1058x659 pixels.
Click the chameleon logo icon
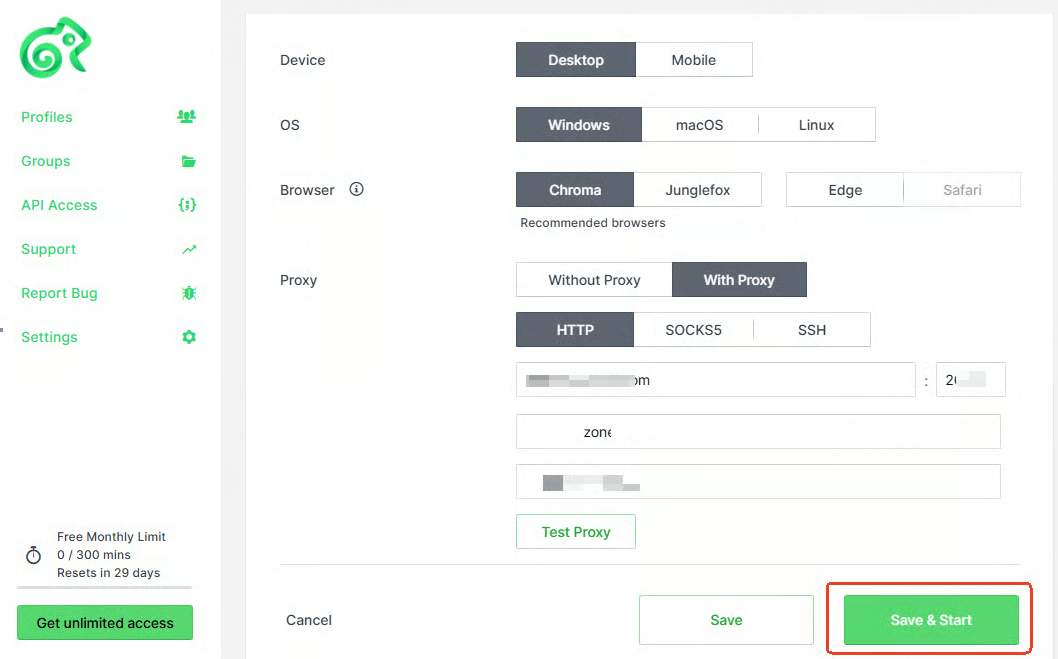point(55,47)
